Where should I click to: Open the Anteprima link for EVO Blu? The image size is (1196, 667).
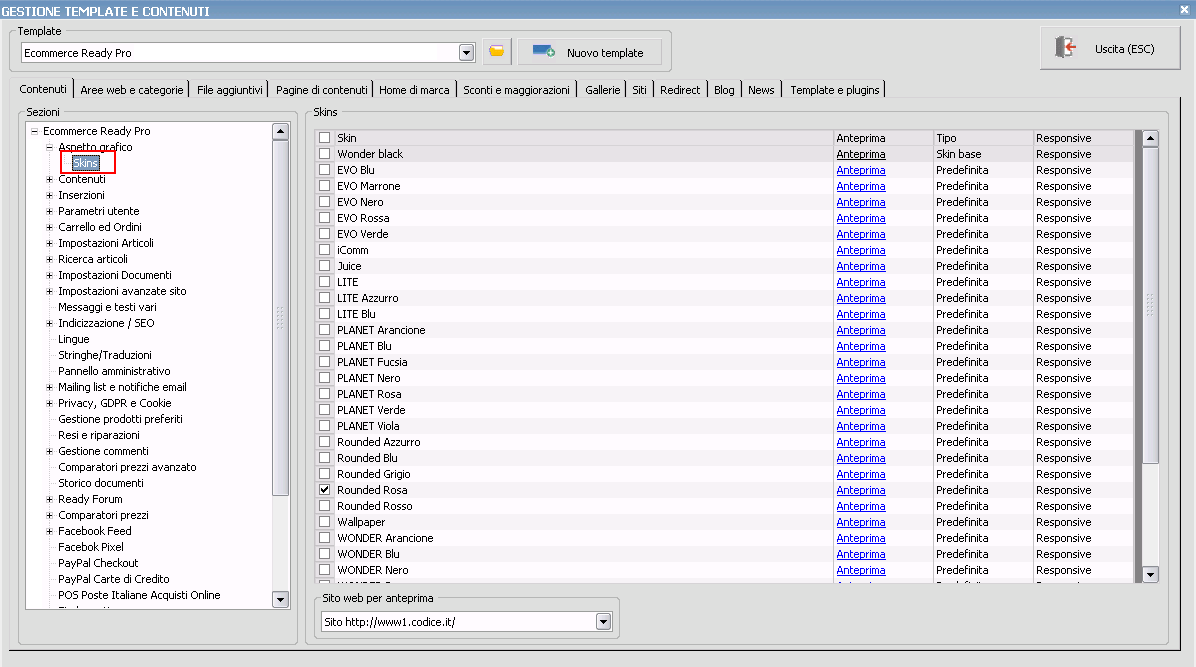860,170
